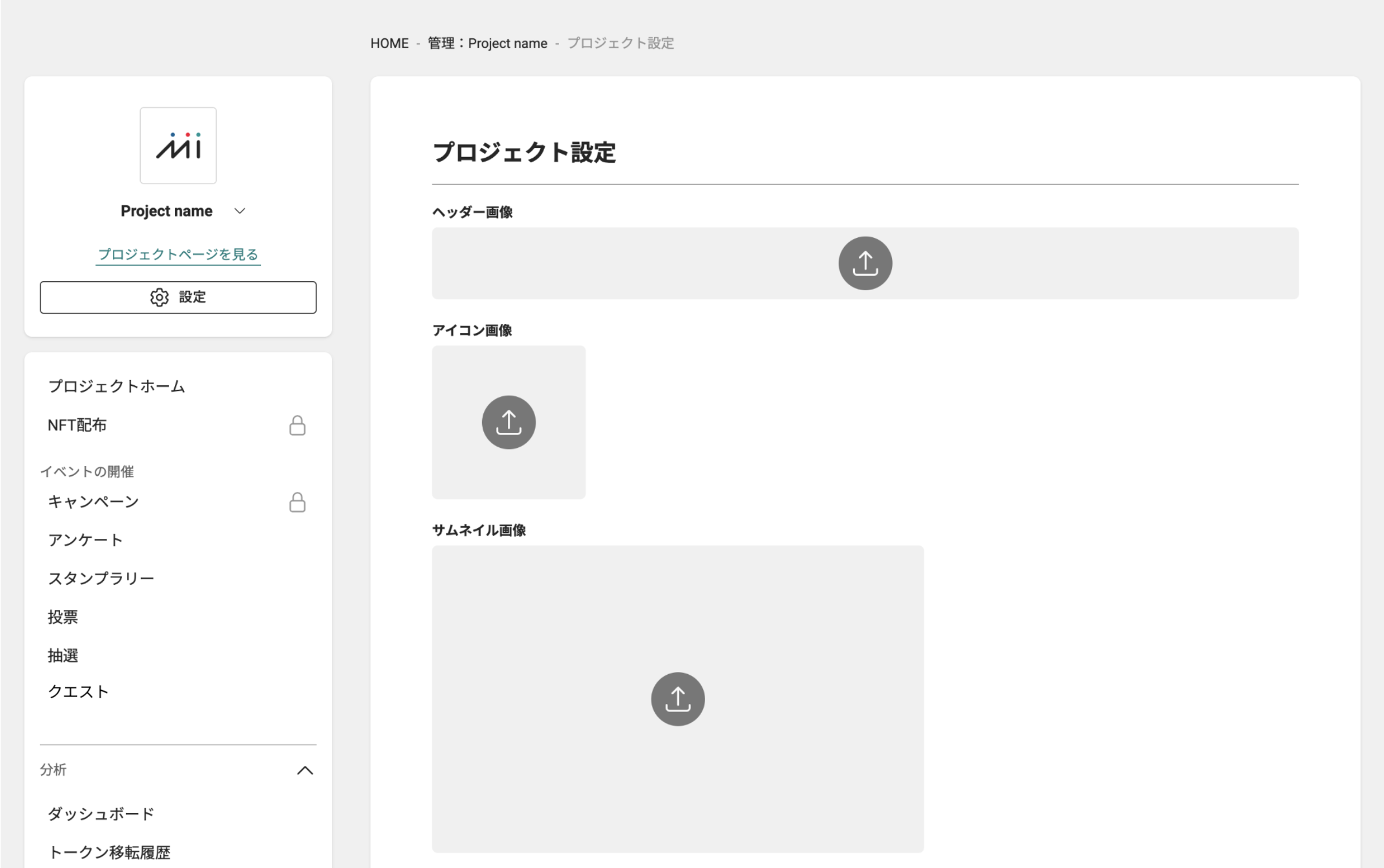Click the thumbnail image upload icon
Viewport: 1384px width, 868px height.
pos(677,699)
